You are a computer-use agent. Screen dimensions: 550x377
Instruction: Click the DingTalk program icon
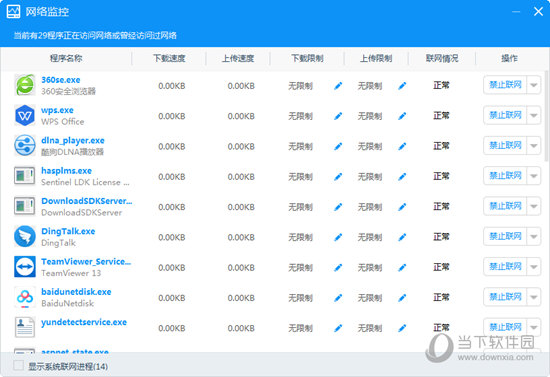point(25,236)
